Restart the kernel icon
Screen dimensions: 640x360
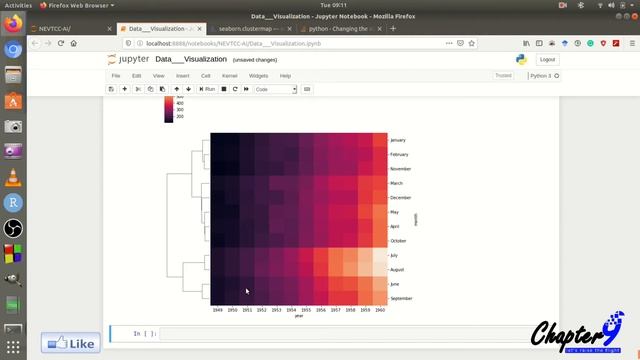coord(235,89)
